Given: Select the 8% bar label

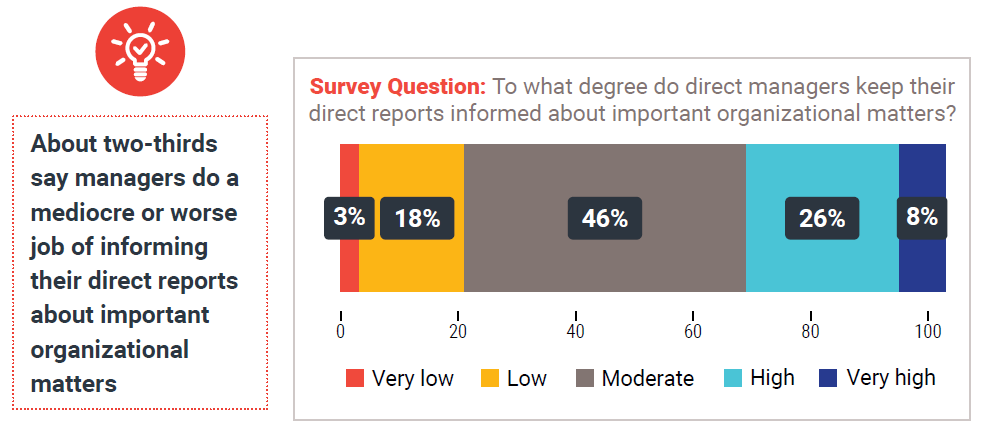Looking at the screenshot, I should (x=922, y=218).
